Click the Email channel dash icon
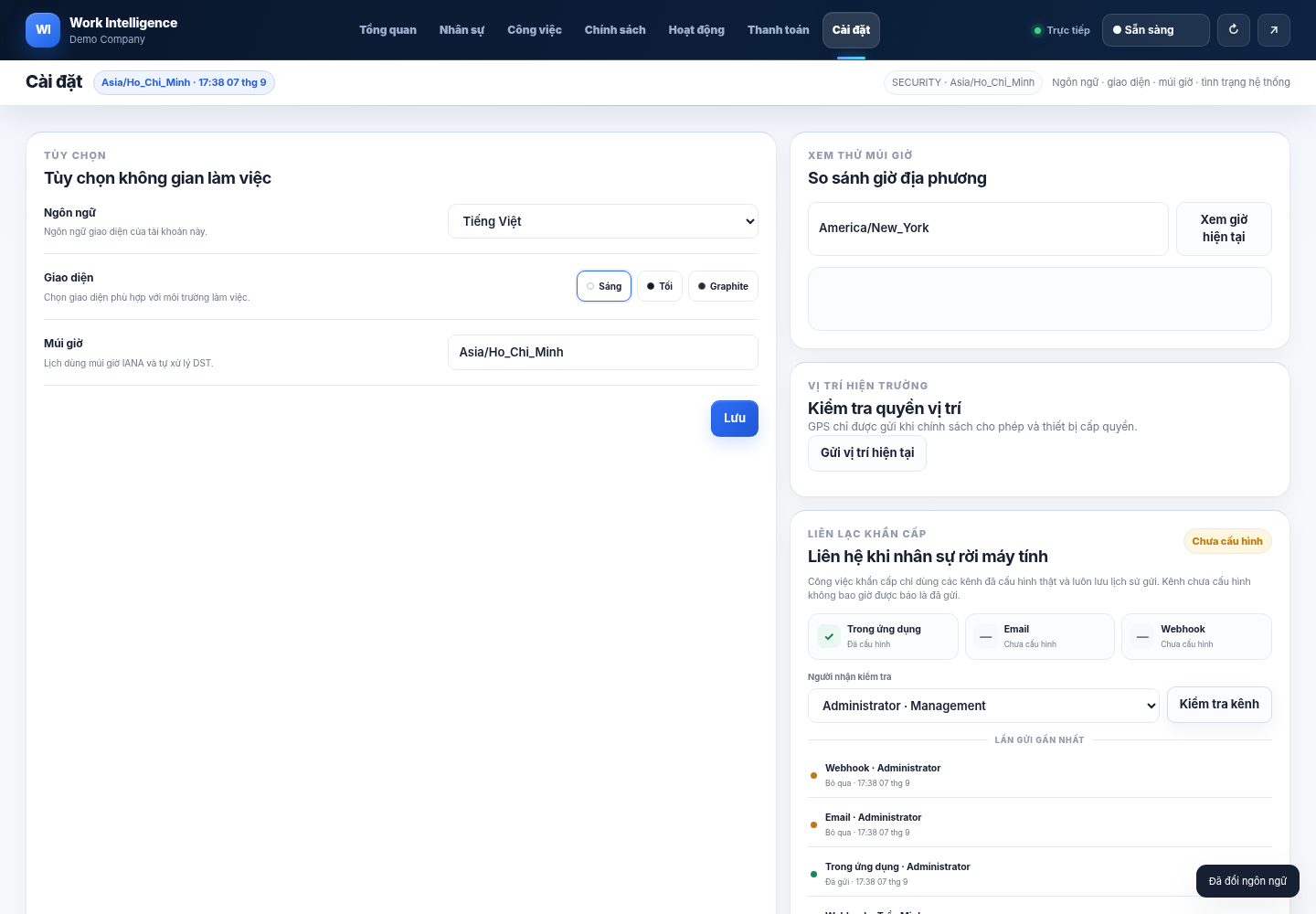 click(x=986, y=636)
